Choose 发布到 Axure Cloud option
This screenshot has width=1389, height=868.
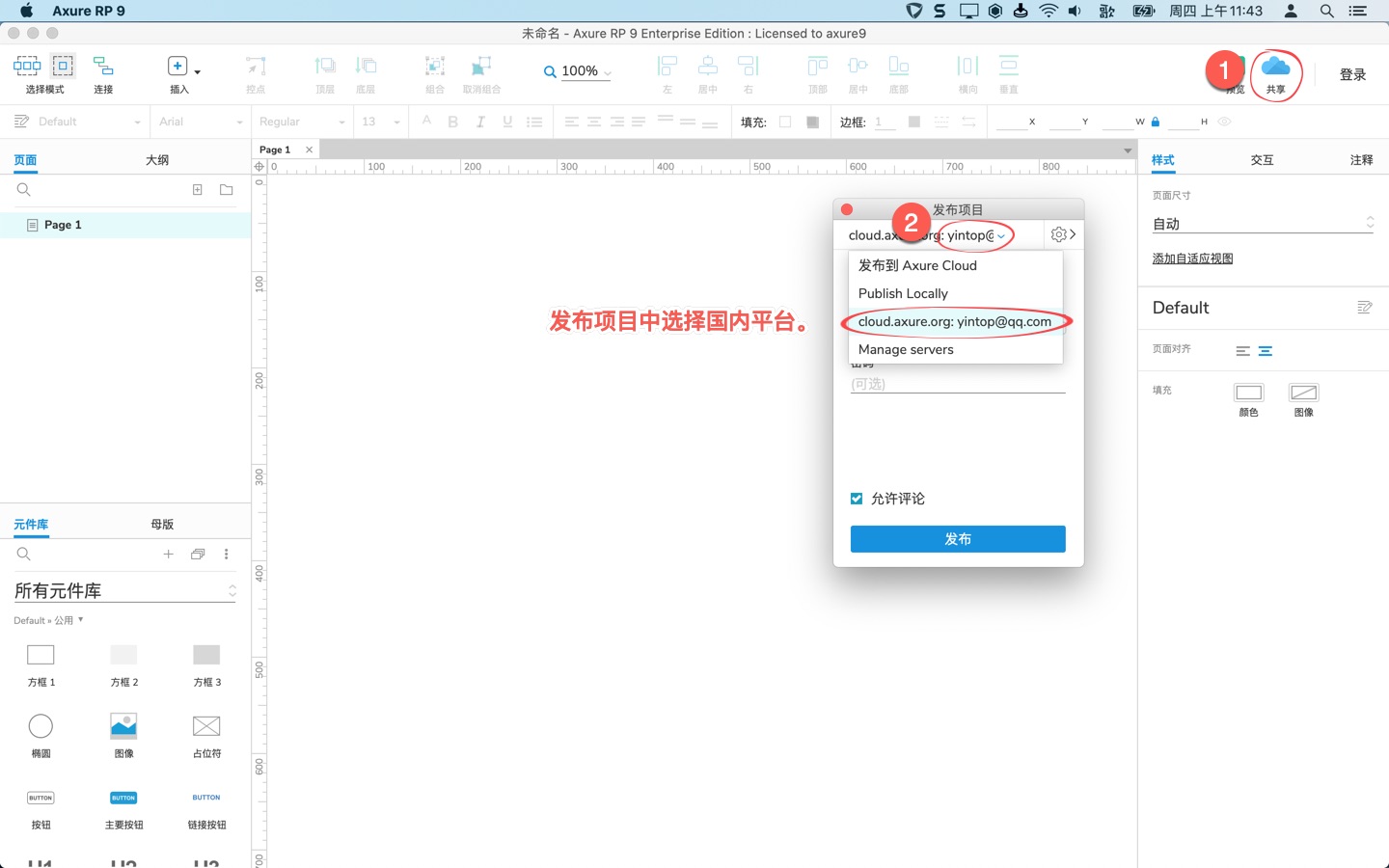956,265
